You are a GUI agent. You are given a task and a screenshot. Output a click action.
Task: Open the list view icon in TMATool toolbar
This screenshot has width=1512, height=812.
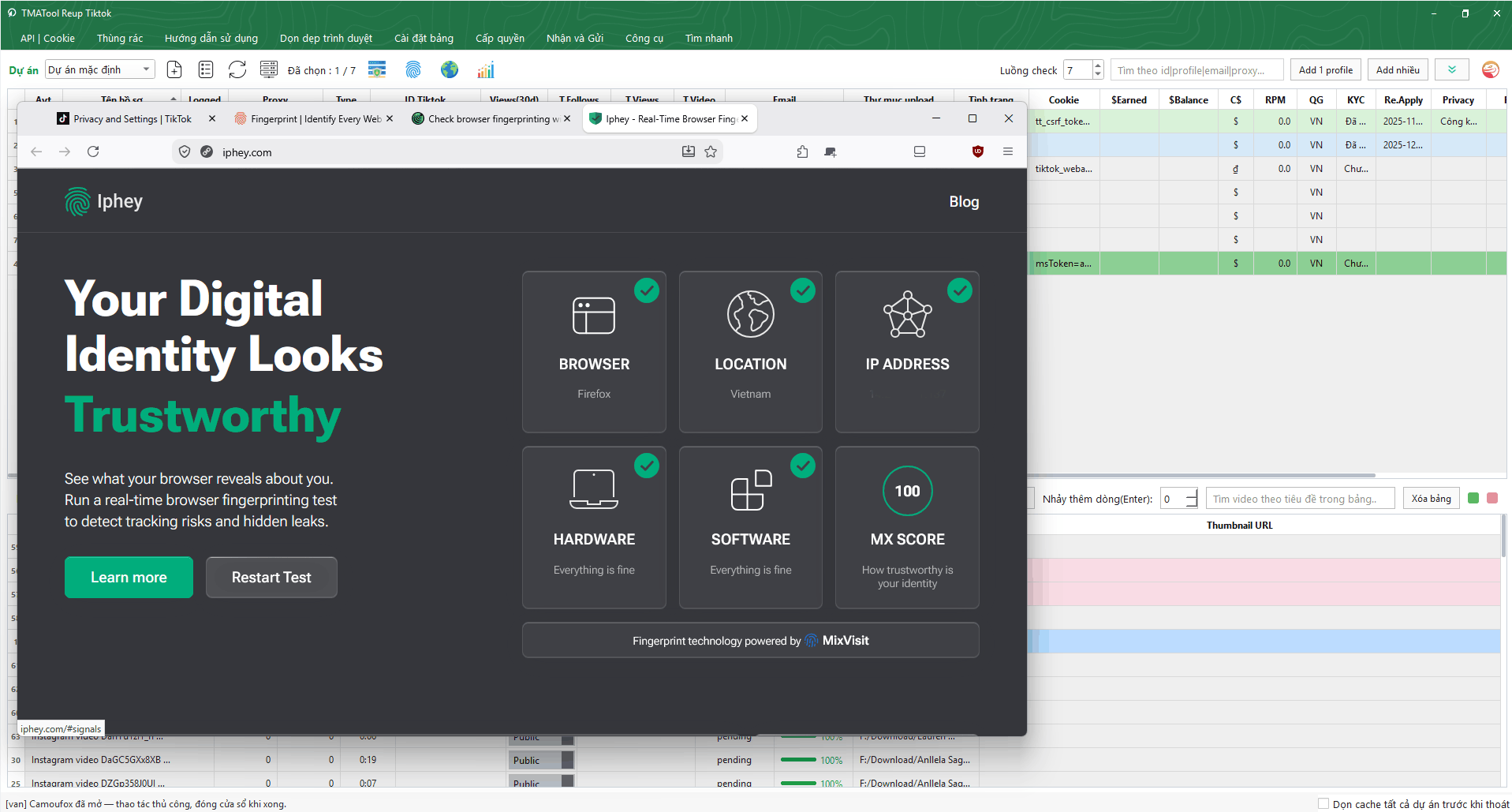(x=206, y=69)
